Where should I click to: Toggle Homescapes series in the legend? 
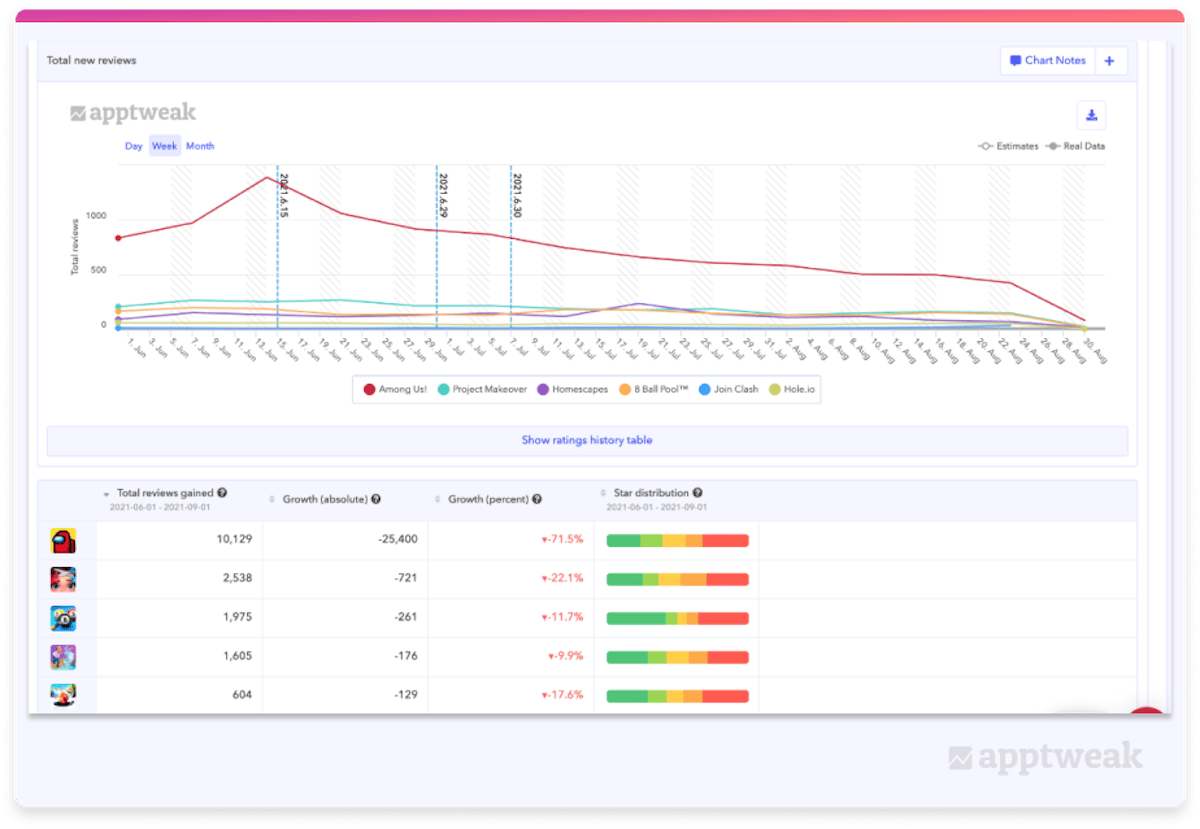[x=573, y=389]
